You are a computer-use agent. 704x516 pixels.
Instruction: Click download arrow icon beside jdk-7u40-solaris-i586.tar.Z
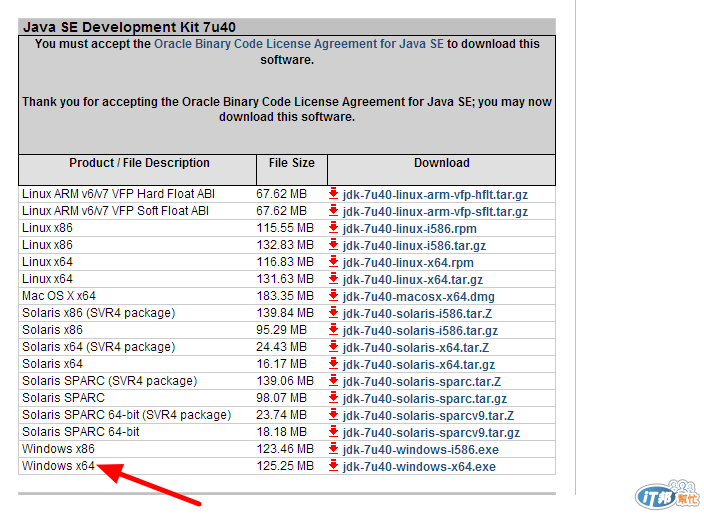pos(333,313)
